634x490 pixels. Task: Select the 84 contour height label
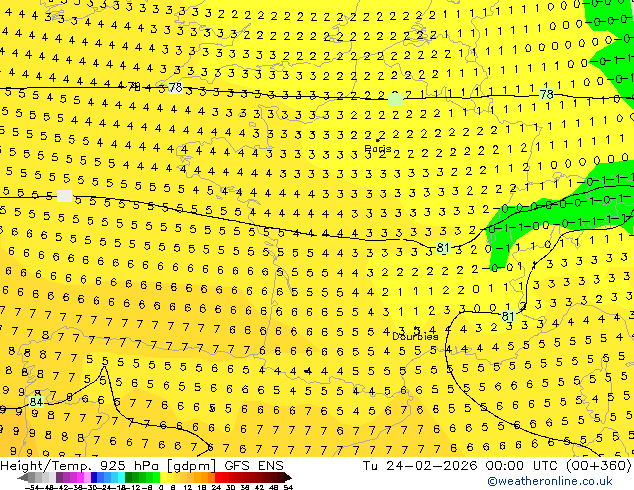pos(36,402)
